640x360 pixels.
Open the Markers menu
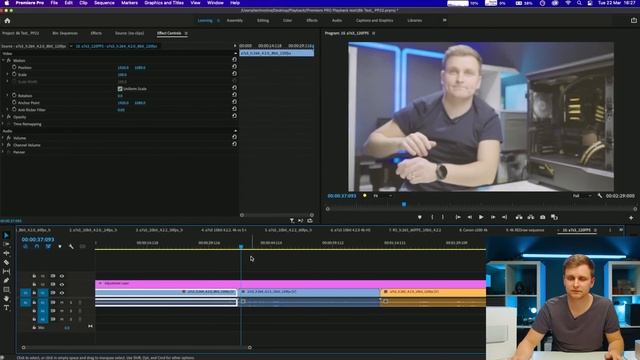click(x=129, y=3)
